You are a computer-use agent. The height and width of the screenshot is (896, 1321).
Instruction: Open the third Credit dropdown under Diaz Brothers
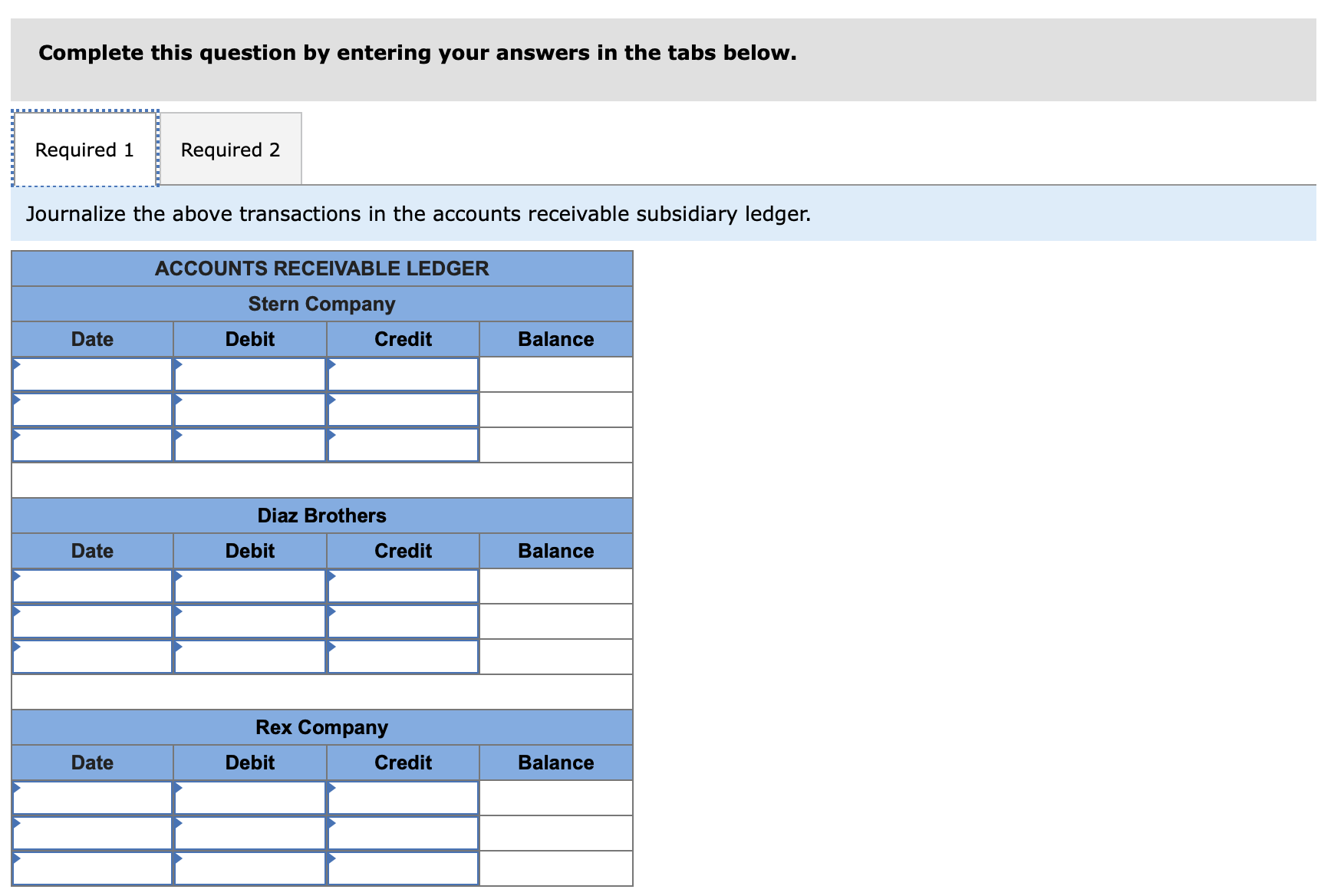(402, 656)
